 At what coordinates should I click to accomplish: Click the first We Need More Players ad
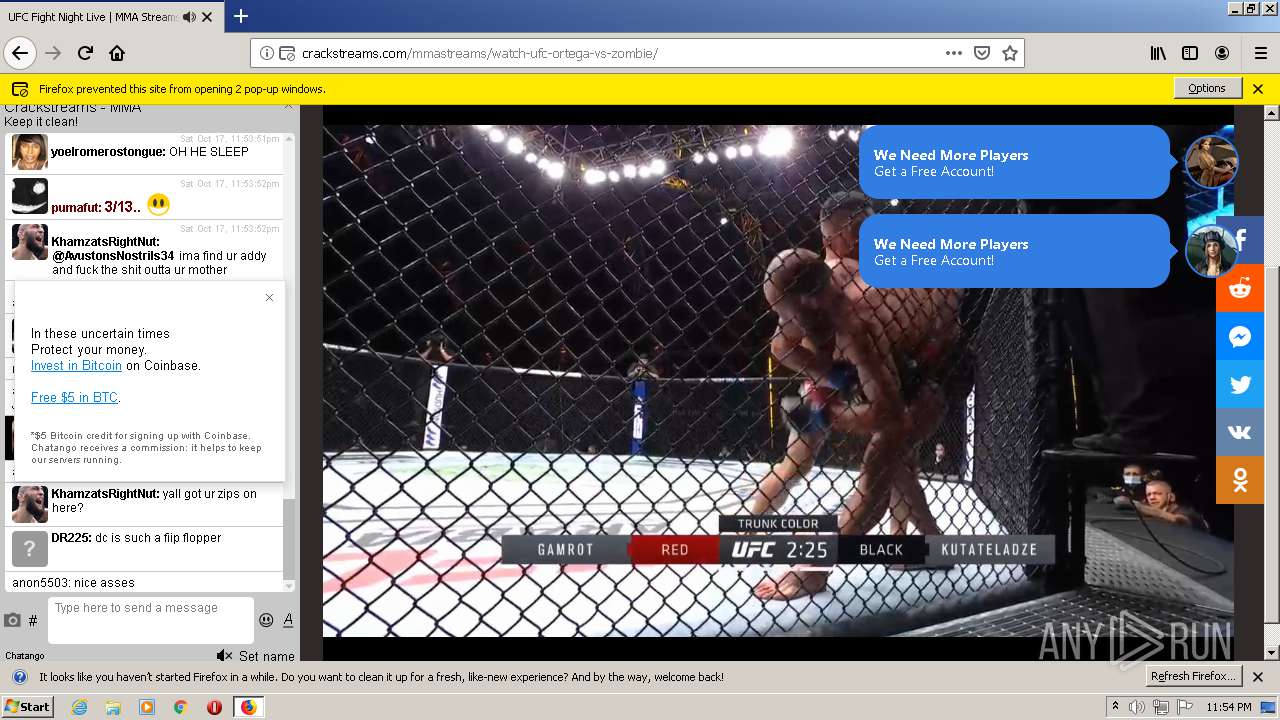1014,162
